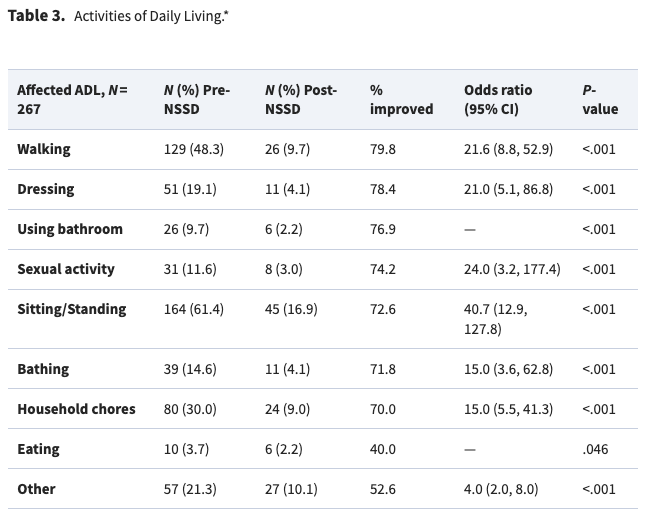Select the "% improved" column header

pyautogui.click(x=401, y=99)
